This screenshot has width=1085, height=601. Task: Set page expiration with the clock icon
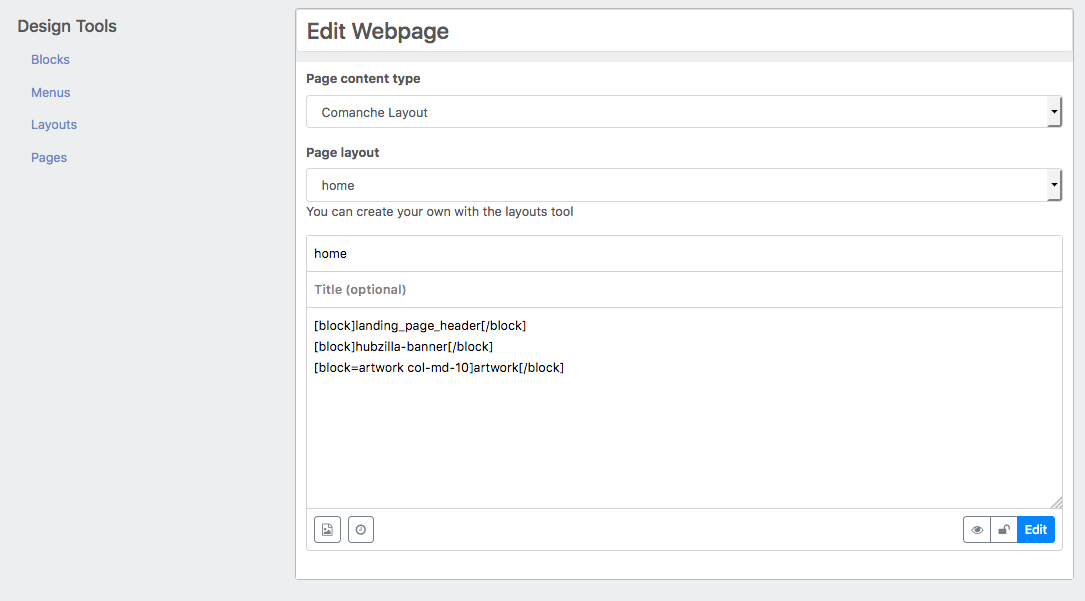(360, 529)
